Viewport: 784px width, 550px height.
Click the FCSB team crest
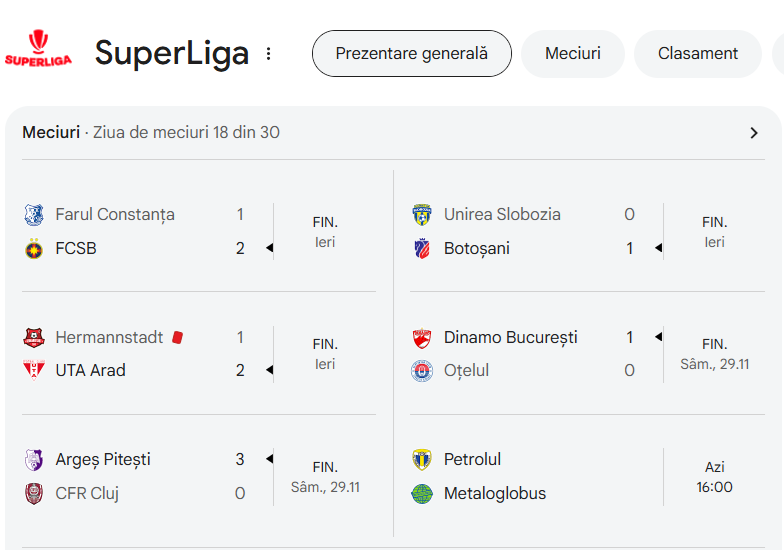coord(34,249)
